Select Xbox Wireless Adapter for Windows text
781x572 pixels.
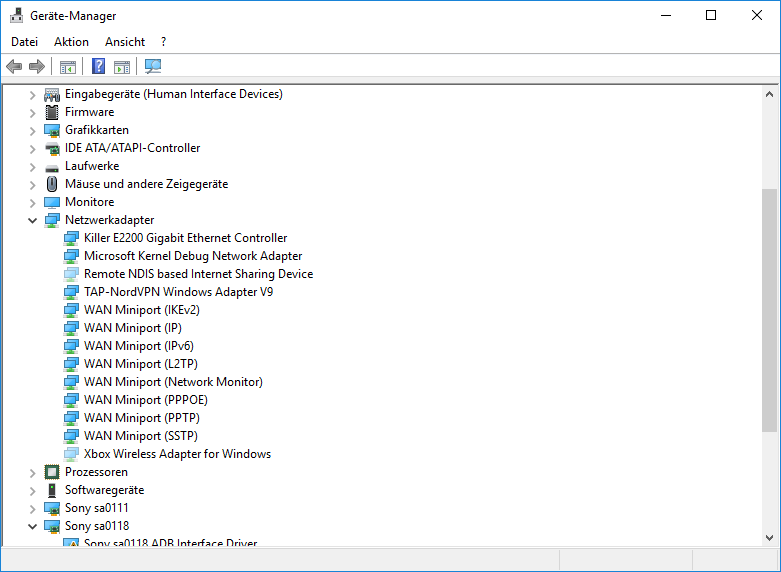click(177, 454)
